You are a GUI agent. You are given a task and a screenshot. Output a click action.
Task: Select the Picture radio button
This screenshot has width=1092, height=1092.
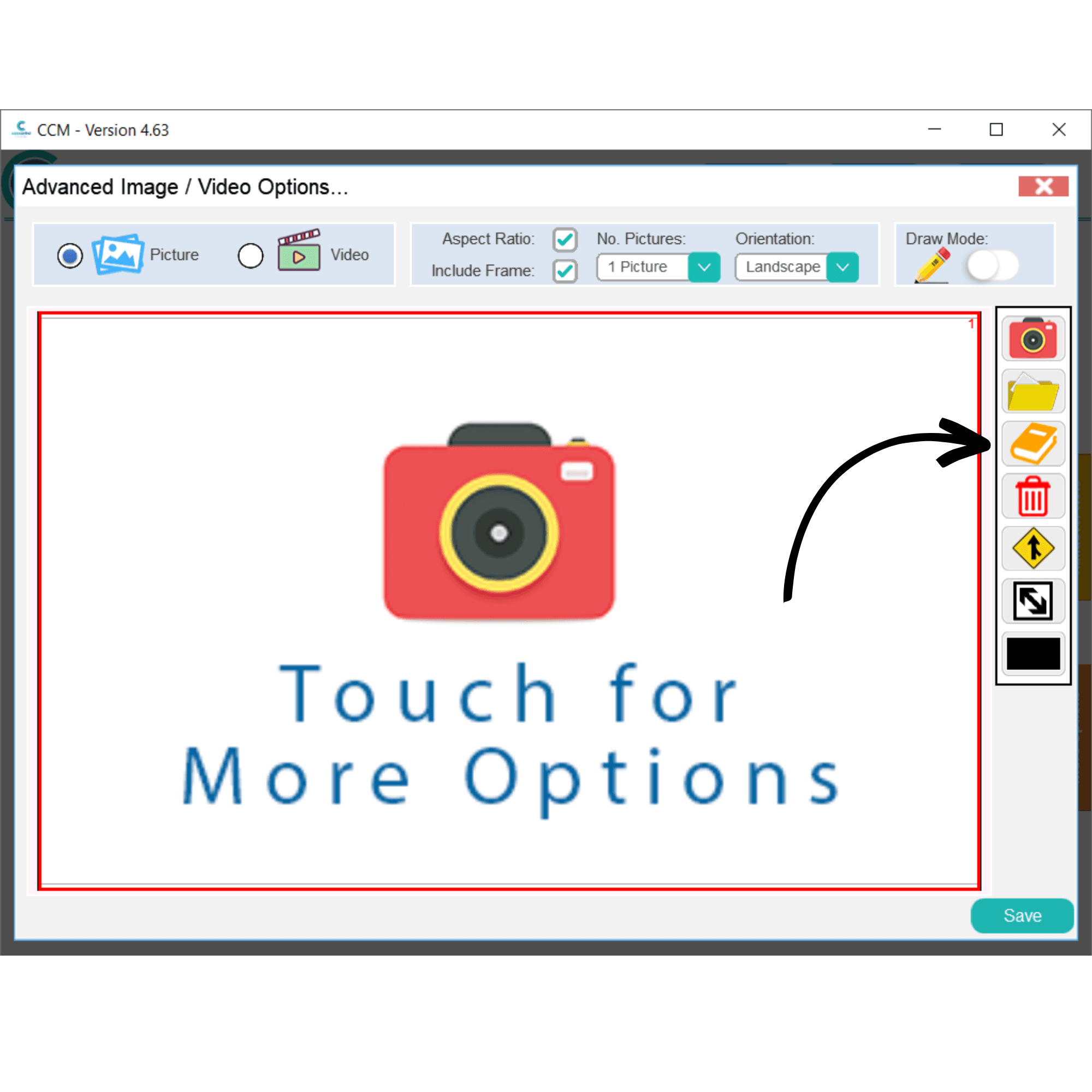click(x=70, y=256)
